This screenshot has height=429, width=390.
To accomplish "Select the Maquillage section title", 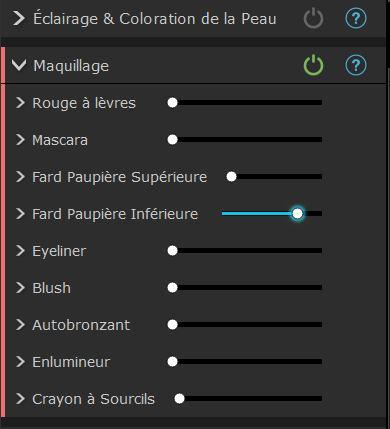I will [71, 66].
